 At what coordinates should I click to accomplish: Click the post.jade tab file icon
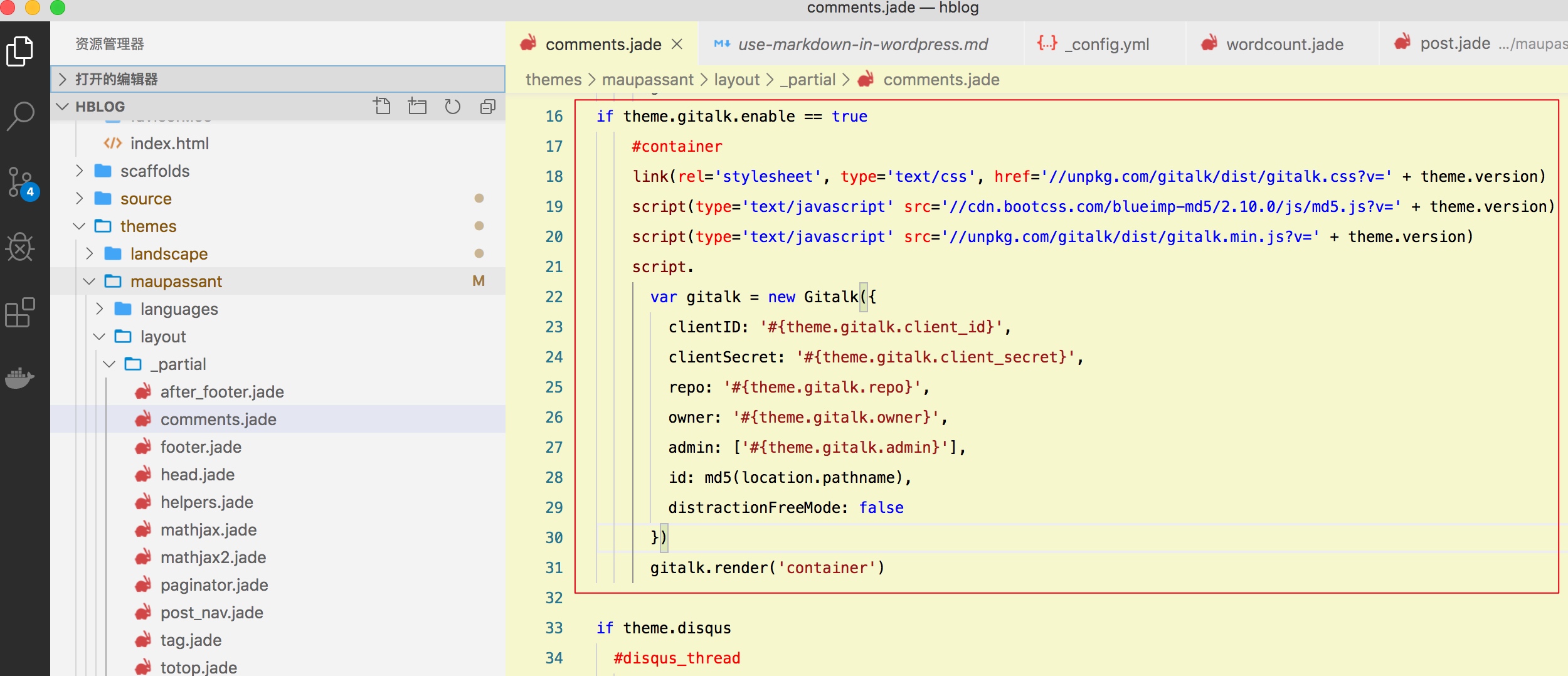[x=1402, y=43]
